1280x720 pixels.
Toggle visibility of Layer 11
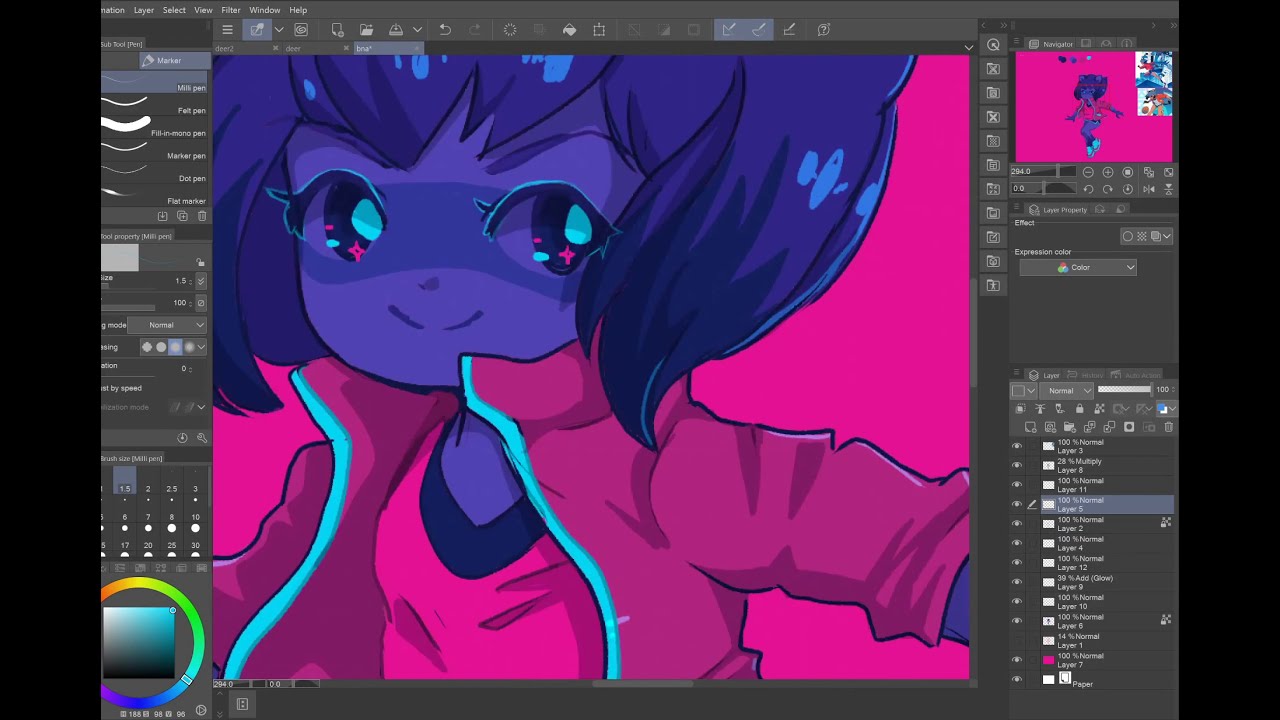pos(1017,485)
